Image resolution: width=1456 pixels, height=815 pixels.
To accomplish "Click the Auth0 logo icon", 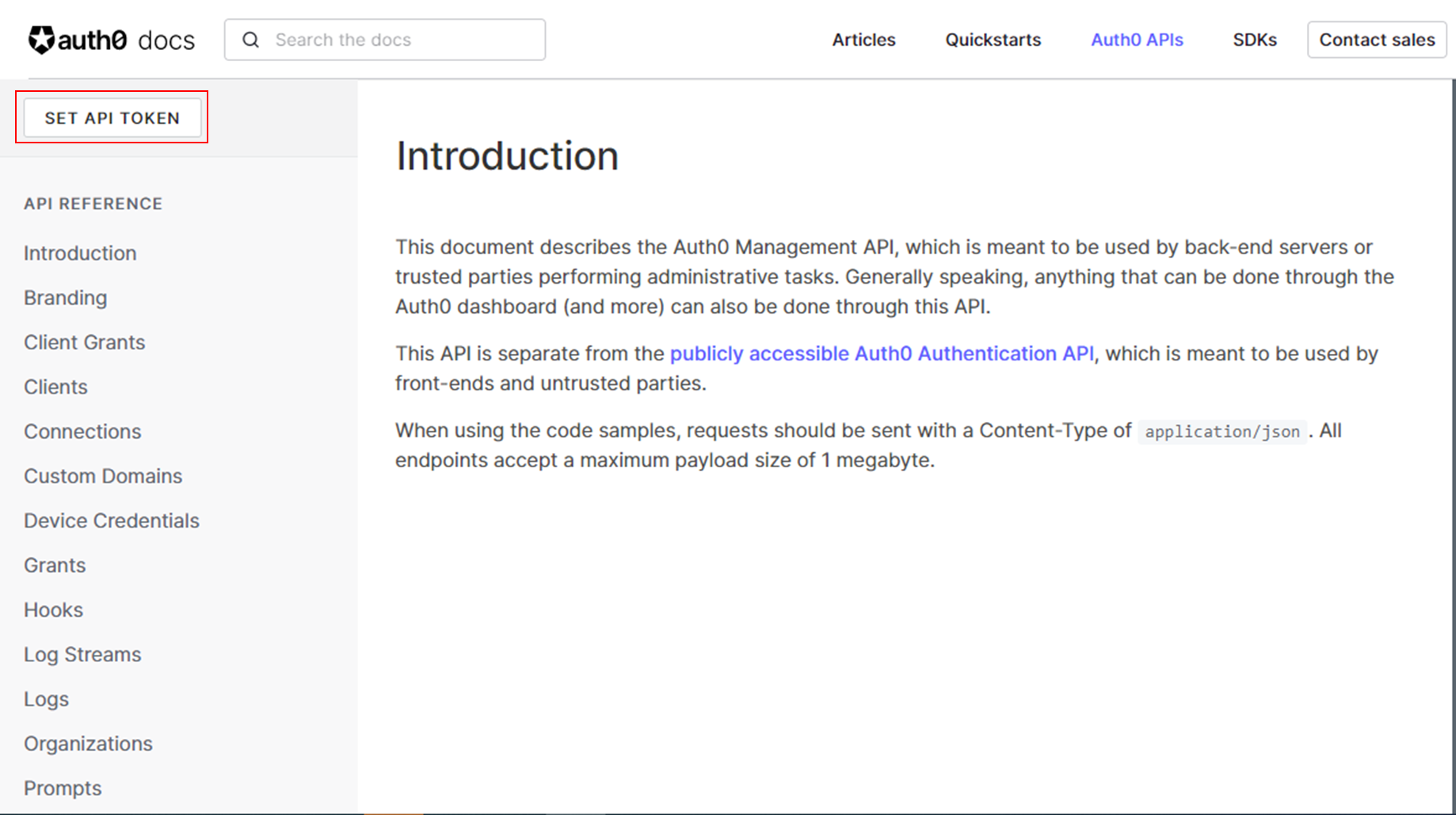I will 41,38.
